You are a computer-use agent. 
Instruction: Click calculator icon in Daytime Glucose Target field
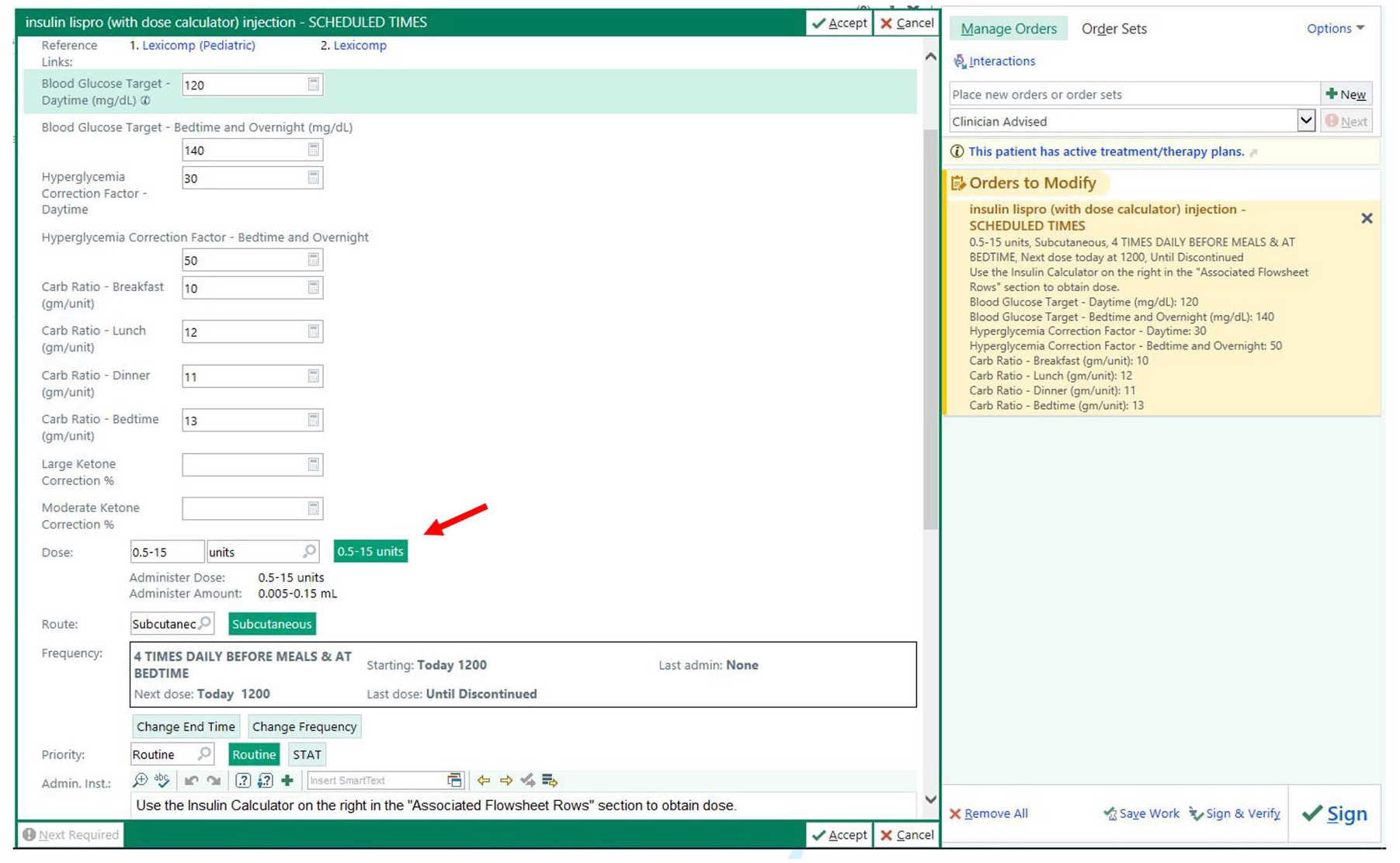(314, 85)
